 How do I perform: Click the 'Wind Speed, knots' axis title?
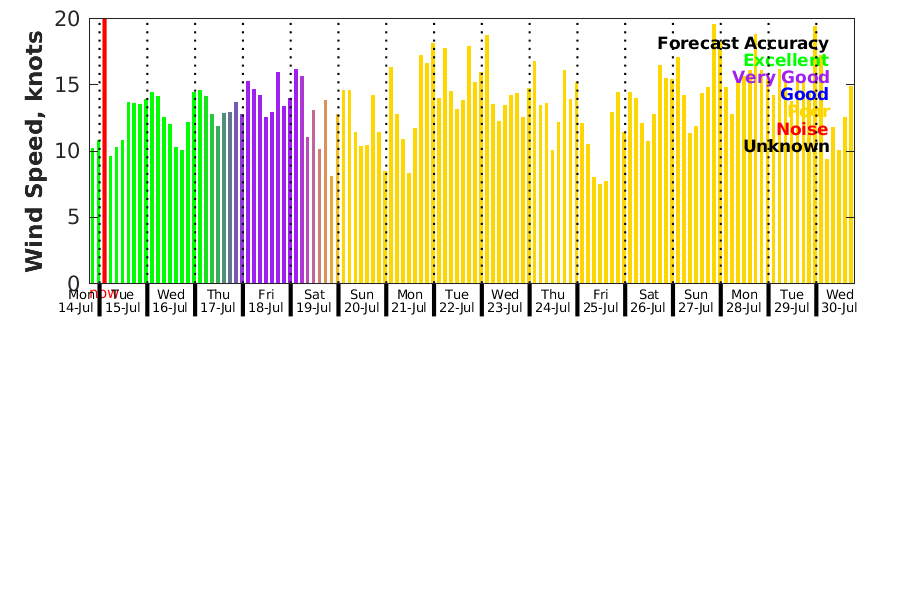coord(35,151)
